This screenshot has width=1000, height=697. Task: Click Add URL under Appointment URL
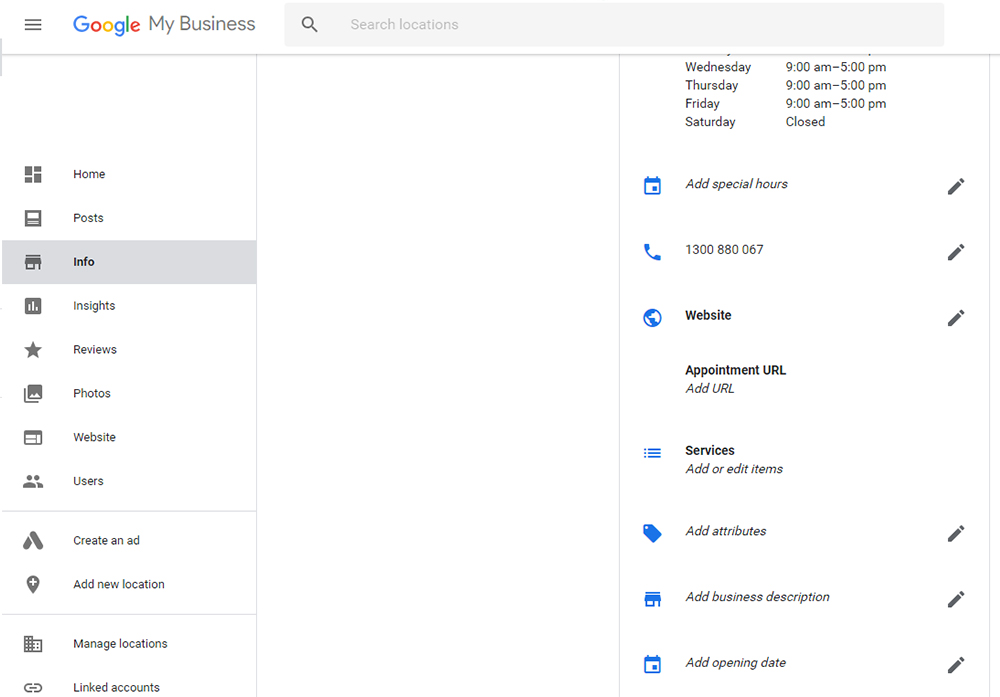710,388
